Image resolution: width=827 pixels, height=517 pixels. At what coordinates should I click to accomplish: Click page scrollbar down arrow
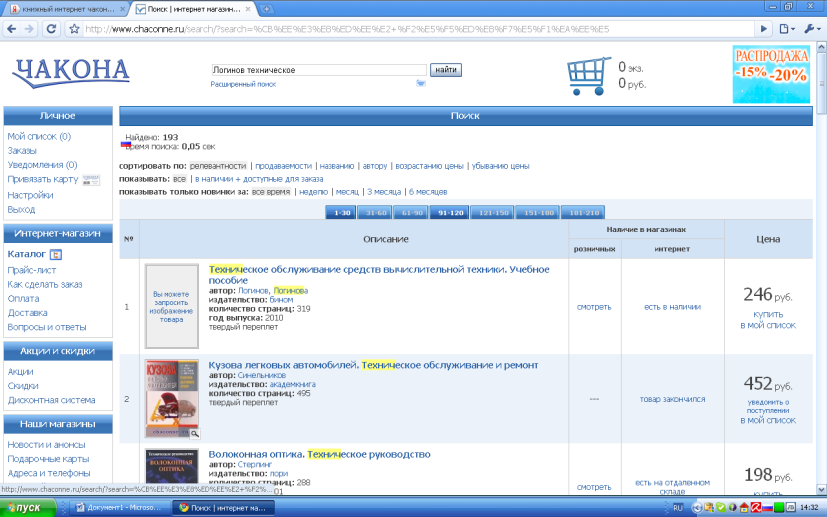pos(821,490)
